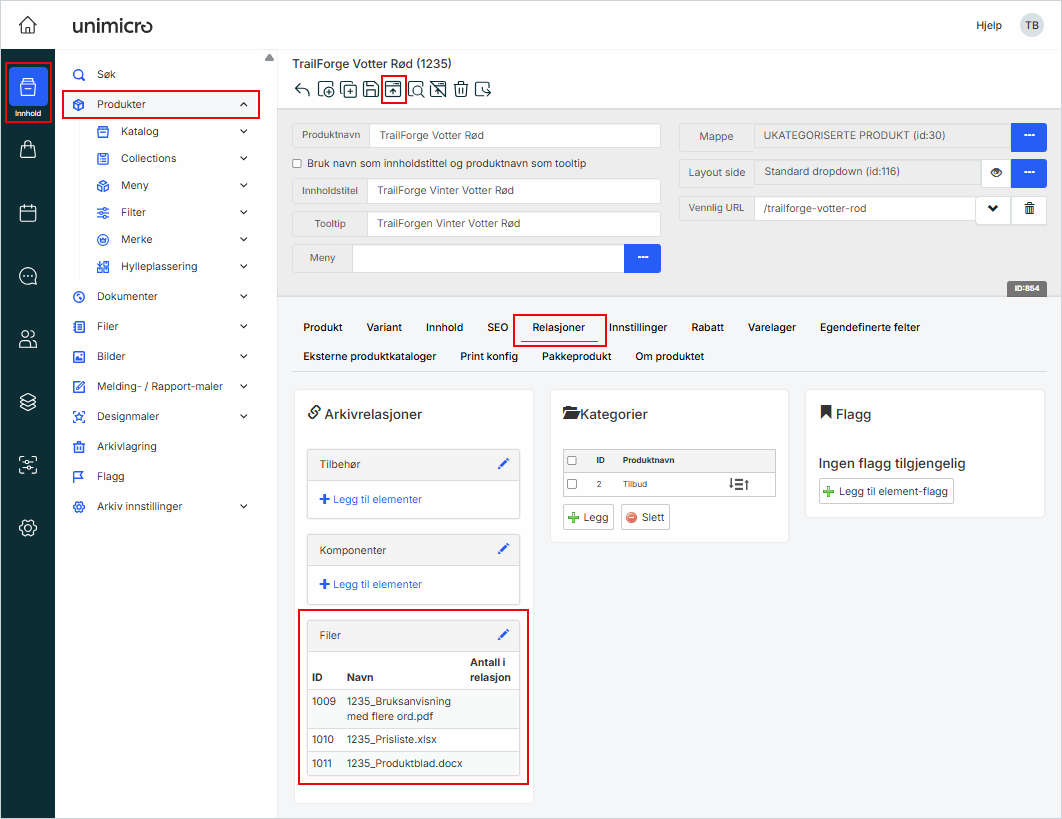Open settings gear in left sidebar
This screenshot has height=819, width=1062.
(28, 527)
